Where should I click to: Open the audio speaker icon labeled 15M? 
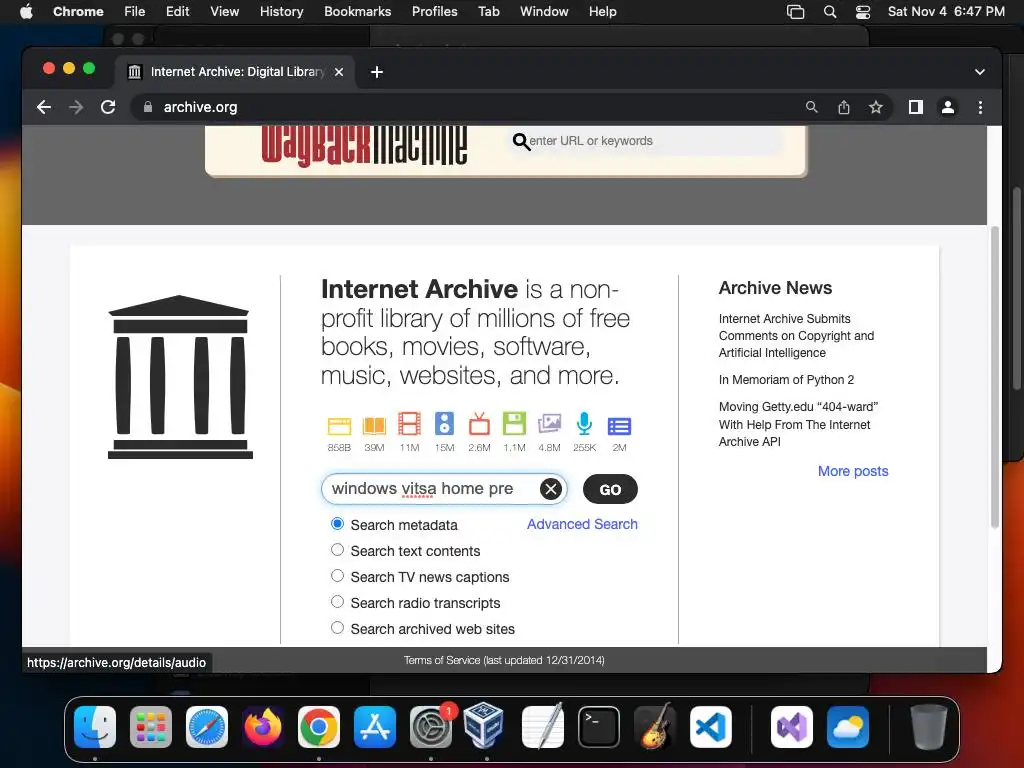click(x=444, y=424)
